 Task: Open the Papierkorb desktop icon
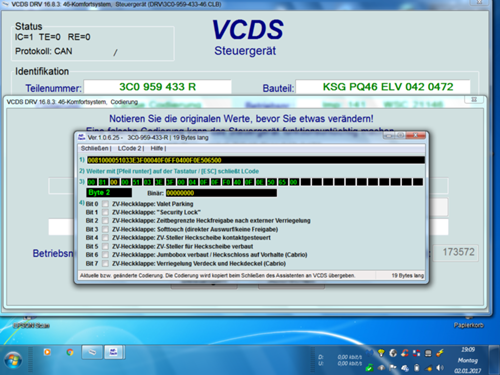(x=468, y=322)
